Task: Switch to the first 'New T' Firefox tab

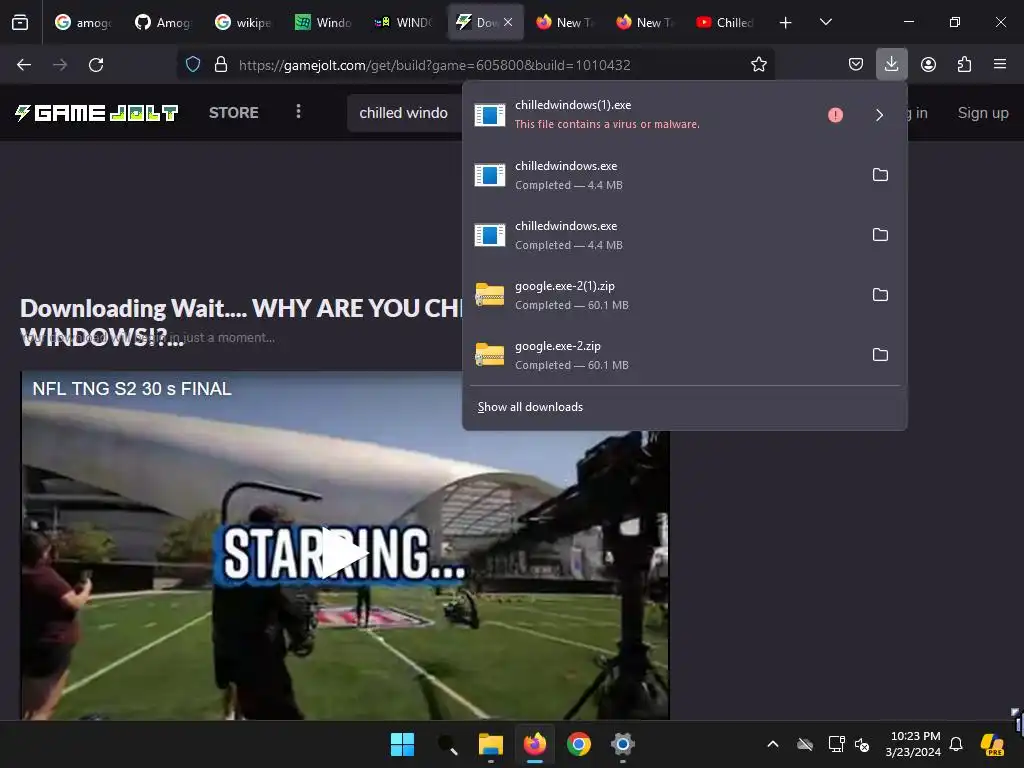Action: 565,23
